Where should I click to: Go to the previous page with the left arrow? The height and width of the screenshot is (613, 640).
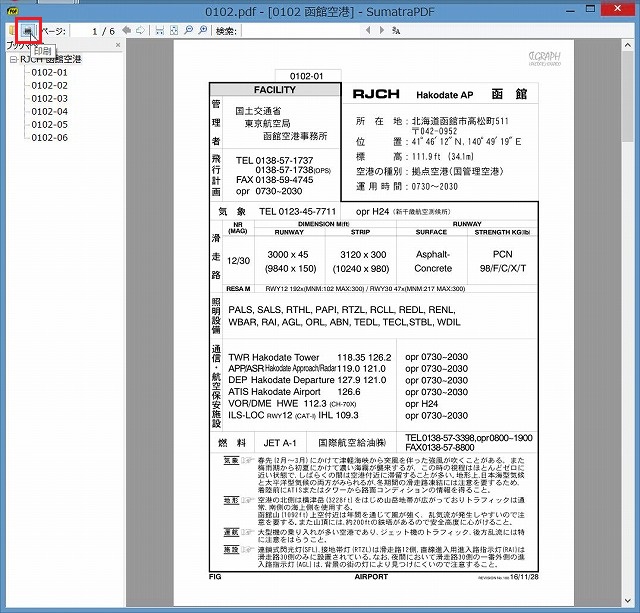click(127, 30)
